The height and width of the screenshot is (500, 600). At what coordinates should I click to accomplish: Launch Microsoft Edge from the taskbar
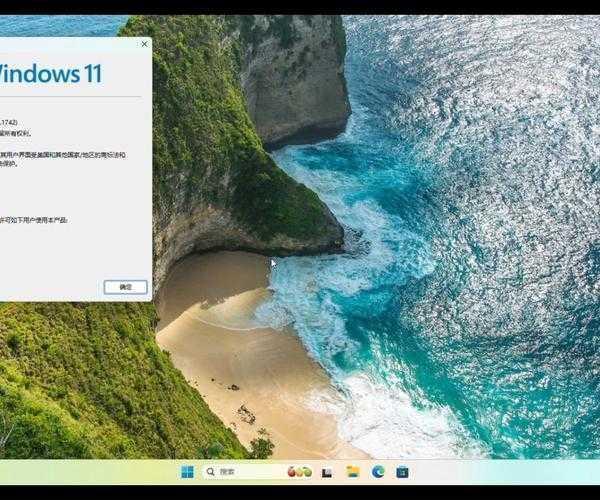pos(378,472)
